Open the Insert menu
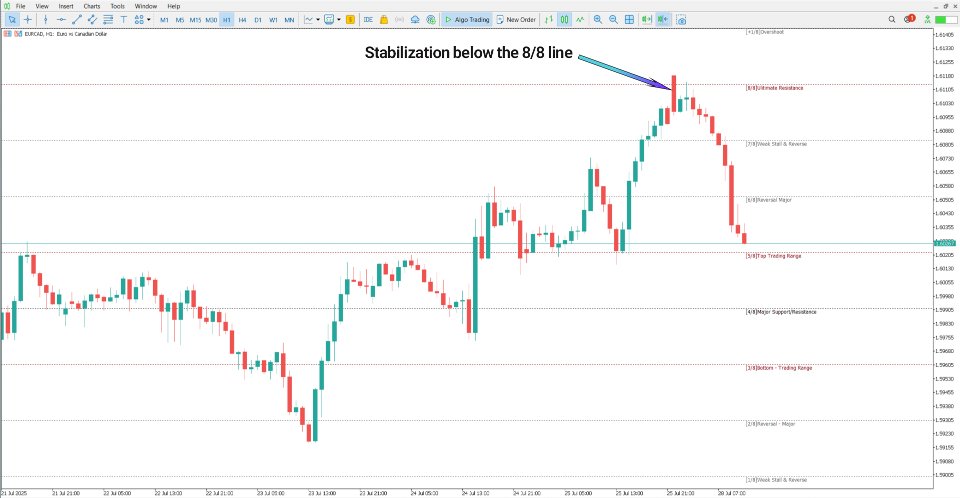 (66, 6)
